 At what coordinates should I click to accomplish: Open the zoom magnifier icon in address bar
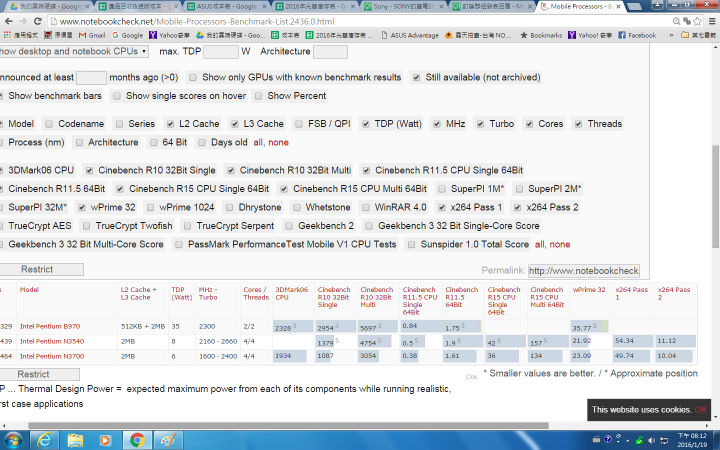coord(676,21)
